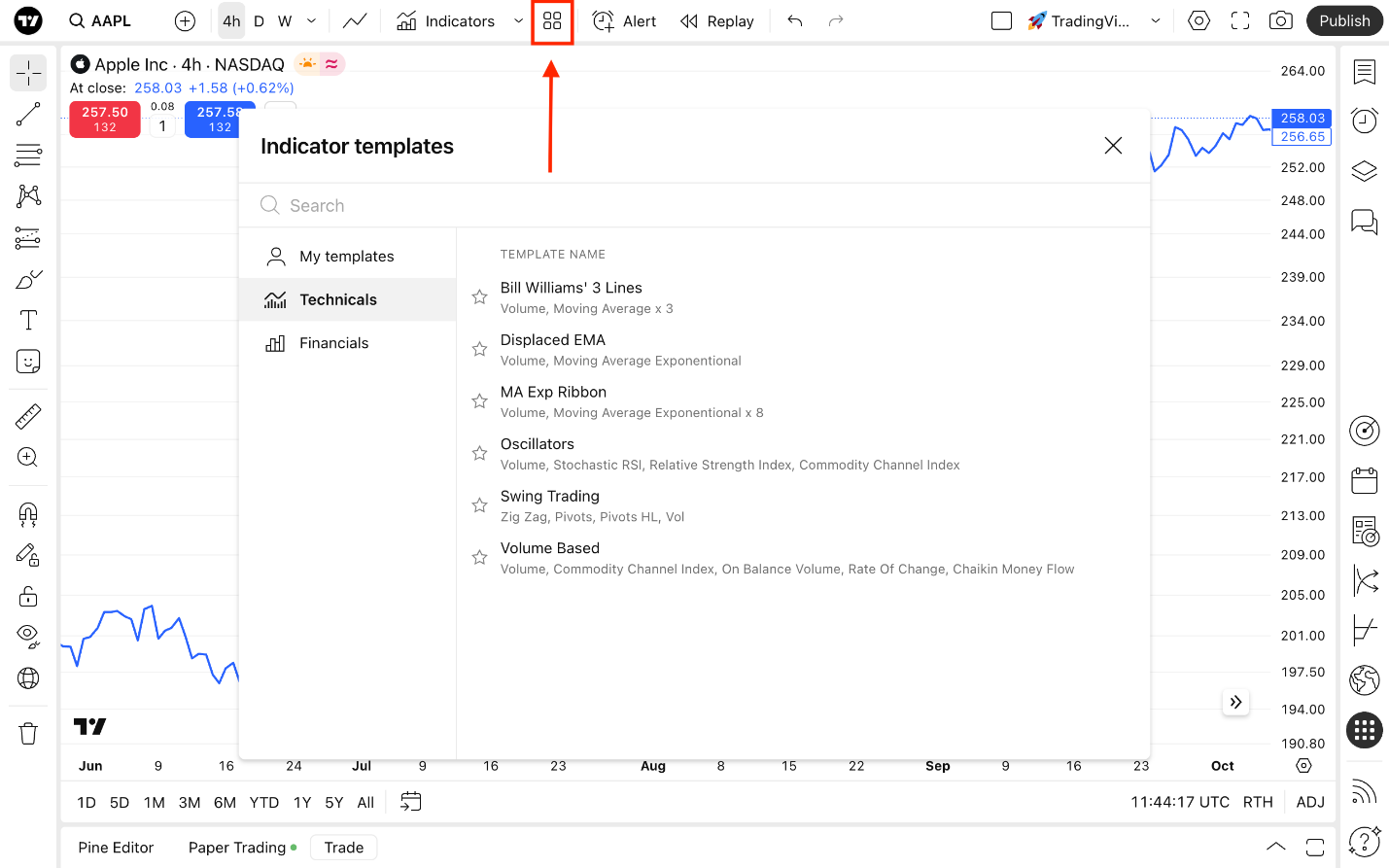
Task: Enter fullscreen mode
Action: (x=1240, y=20)
